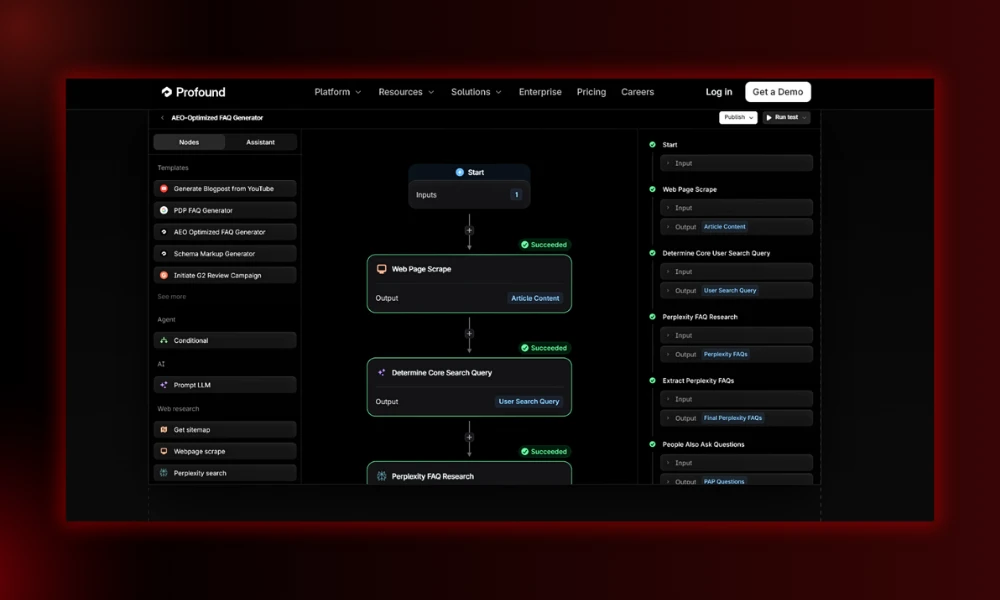This screenshot has height=600, width=1000.
Task: Go to the Careers page
Action: pyautogui.click(x=638, y=92)
